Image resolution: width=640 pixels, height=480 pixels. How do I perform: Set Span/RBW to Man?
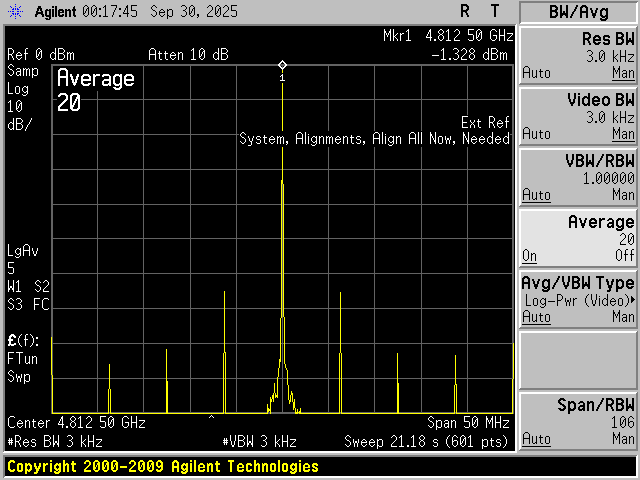[x=623, y=439]
